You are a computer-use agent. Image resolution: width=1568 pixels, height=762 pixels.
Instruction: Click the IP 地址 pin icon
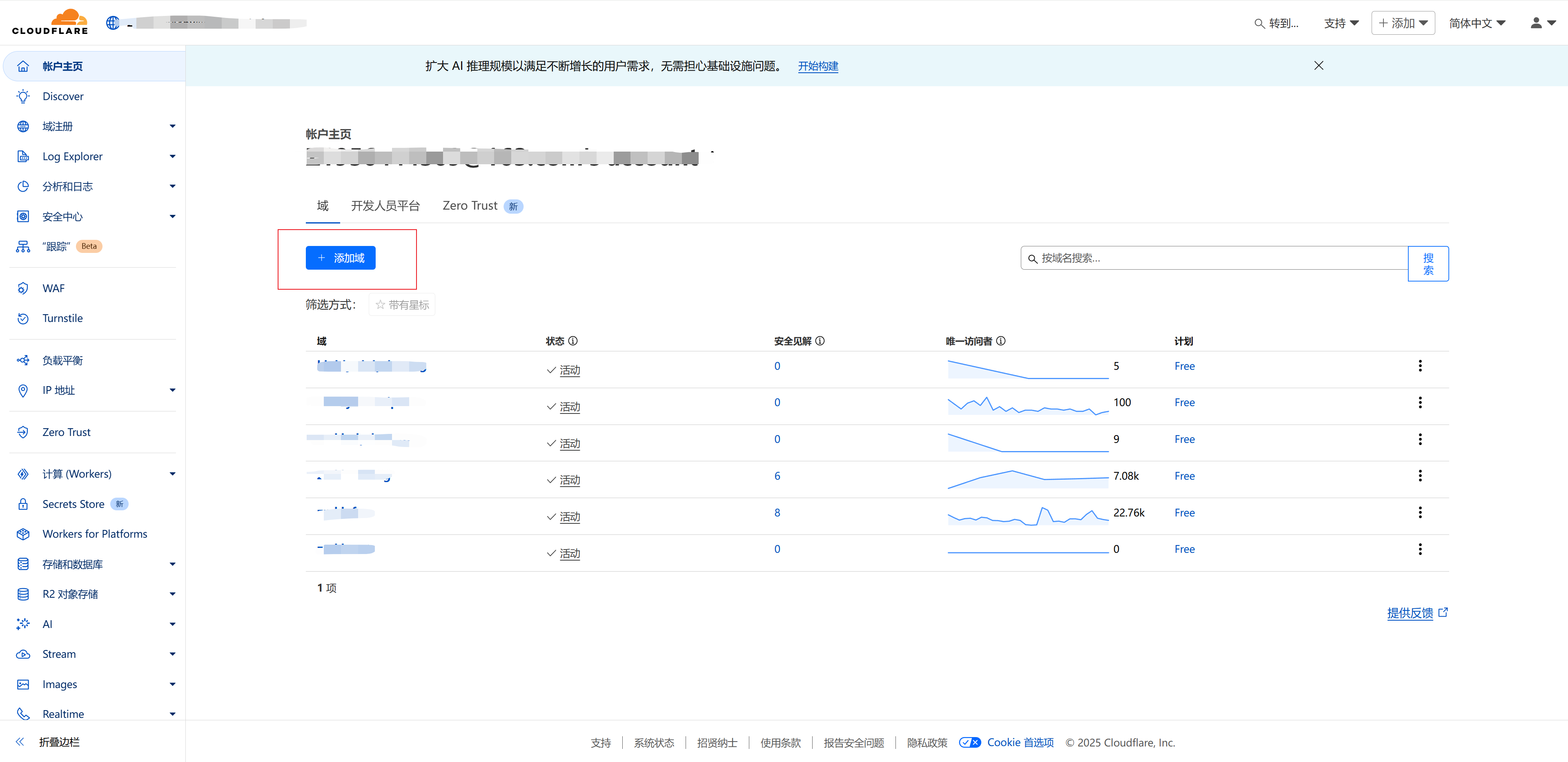pyautogui.click(x=23, y=391)
